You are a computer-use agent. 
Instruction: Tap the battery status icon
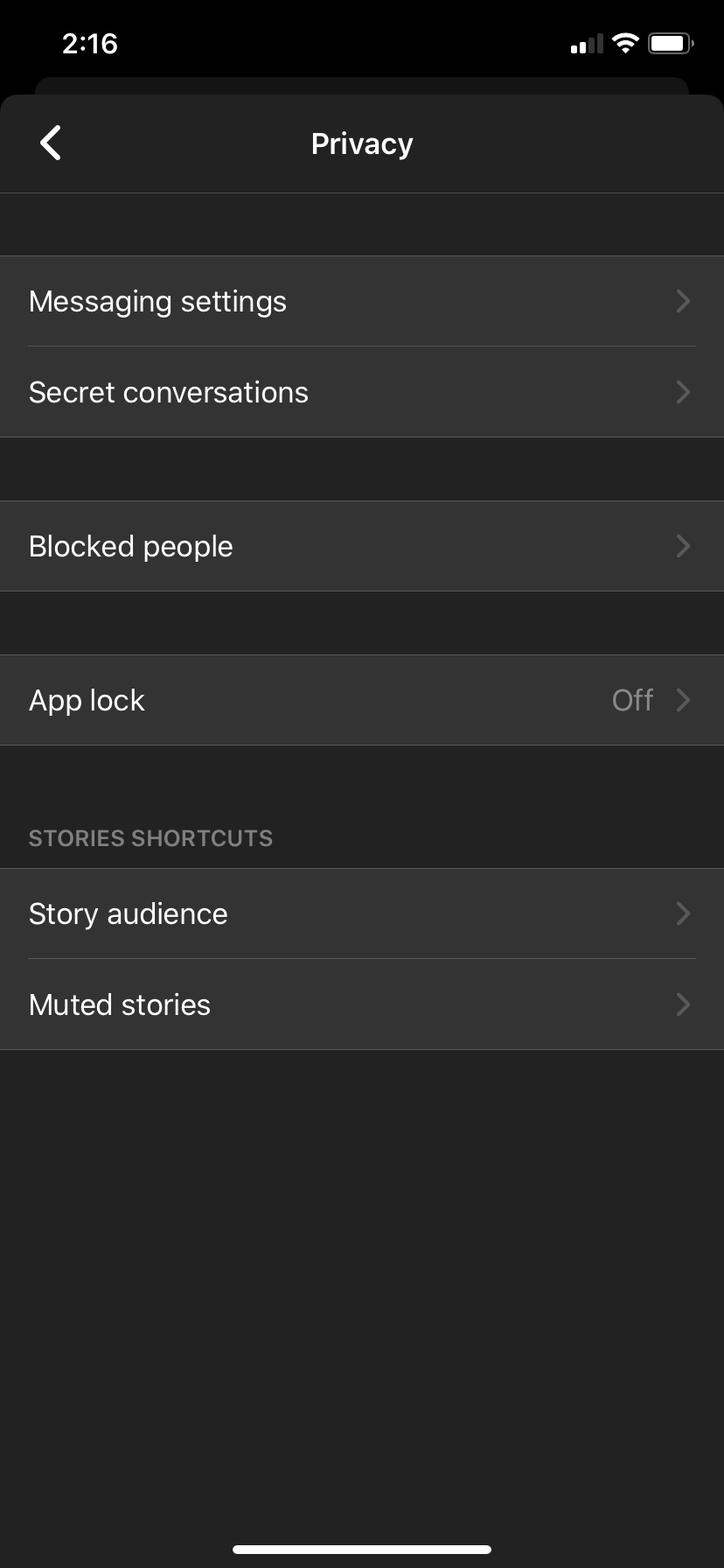[x=671, y=43]
